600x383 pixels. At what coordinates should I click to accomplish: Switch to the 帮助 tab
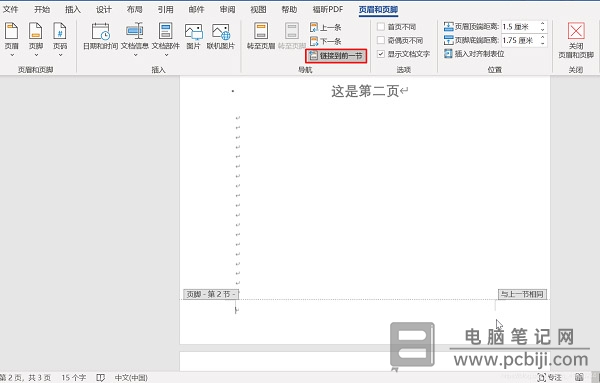coord(289,9)
